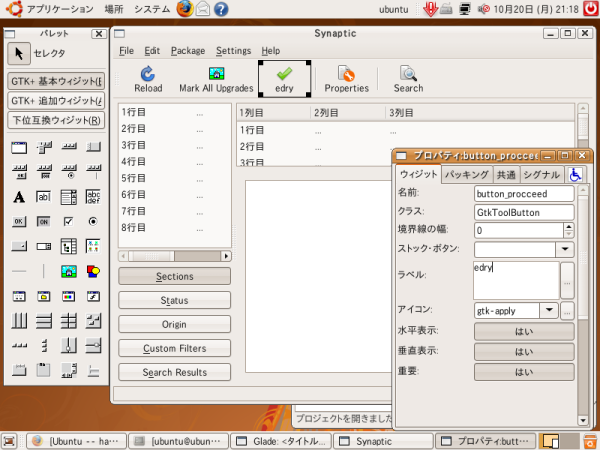600x450 pixels.
Task: Decrease 境界線の幅 with the down arrow
Action: (x=569, y=234)
